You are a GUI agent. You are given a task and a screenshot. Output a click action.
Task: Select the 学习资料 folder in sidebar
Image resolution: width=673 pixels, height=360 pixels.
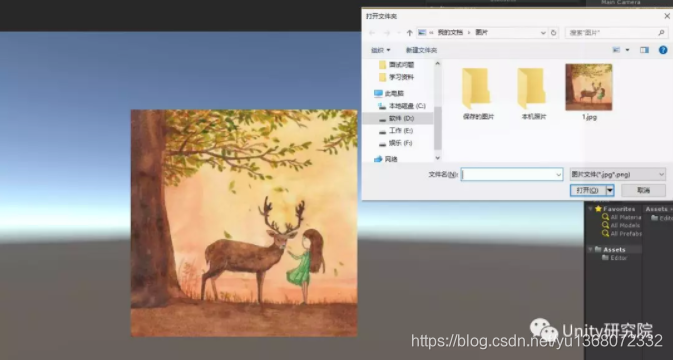click(x=397, y=77)
